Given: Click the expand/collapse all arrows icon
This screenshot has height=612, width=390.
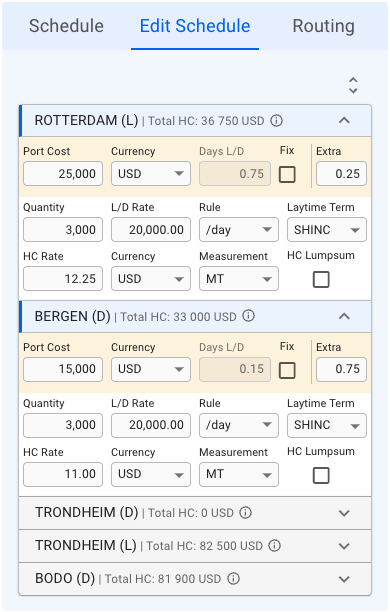Looking at the screenshot, I should (x=353, y=85).
